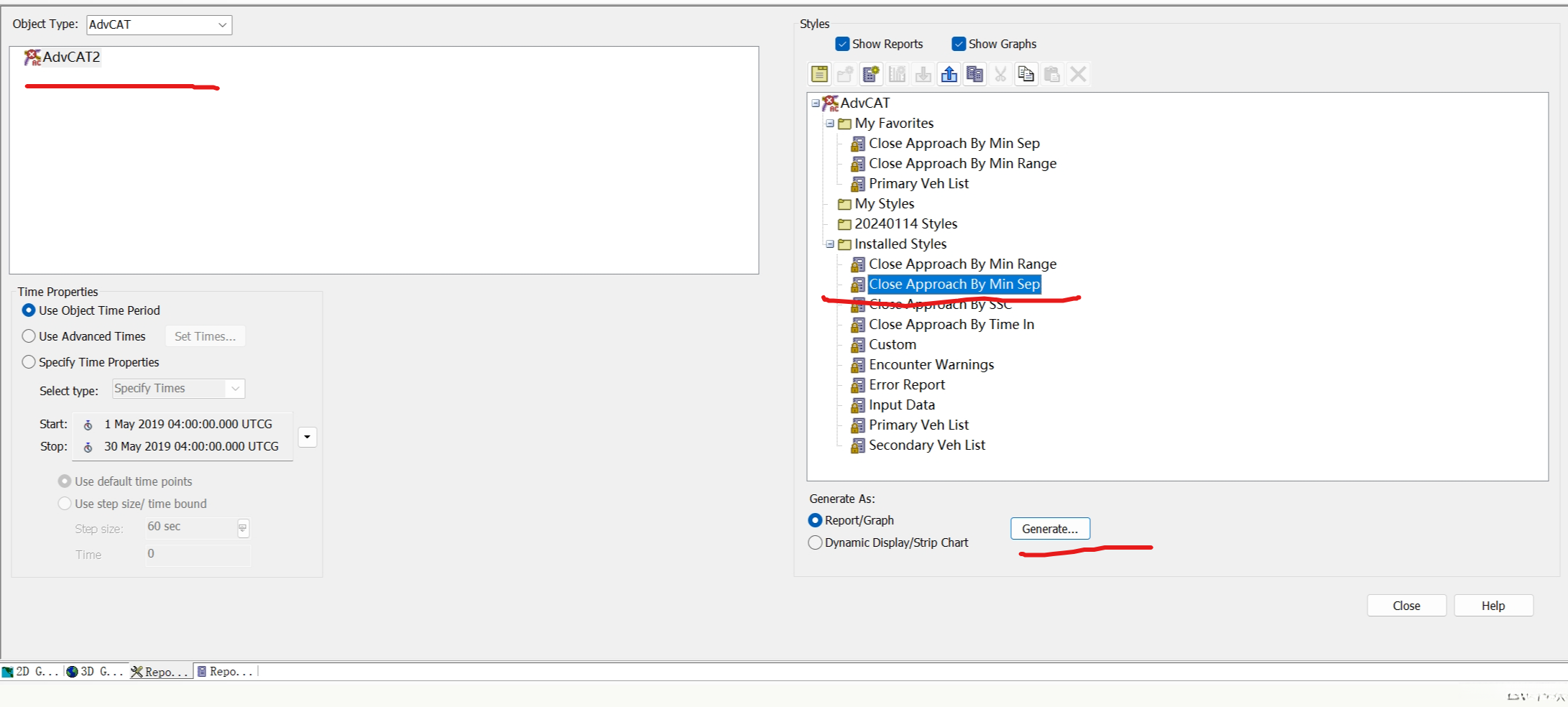Collapse the My Favorites folder
The image size is (1568, 707).
[x=830, y=124]
